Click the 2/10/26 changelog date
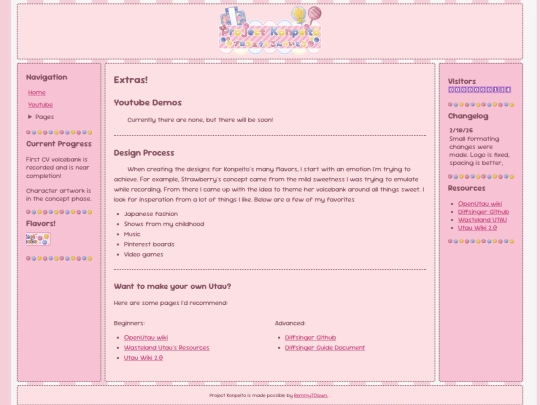 point(461,131)
